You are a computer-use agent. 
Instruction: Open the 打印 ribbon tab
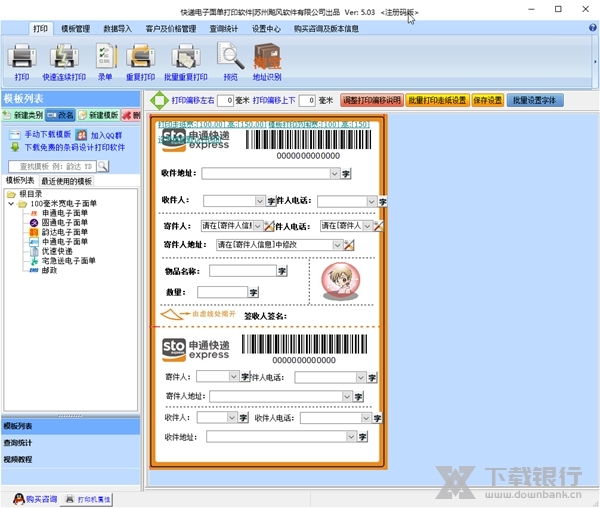[x=40, y=29]
